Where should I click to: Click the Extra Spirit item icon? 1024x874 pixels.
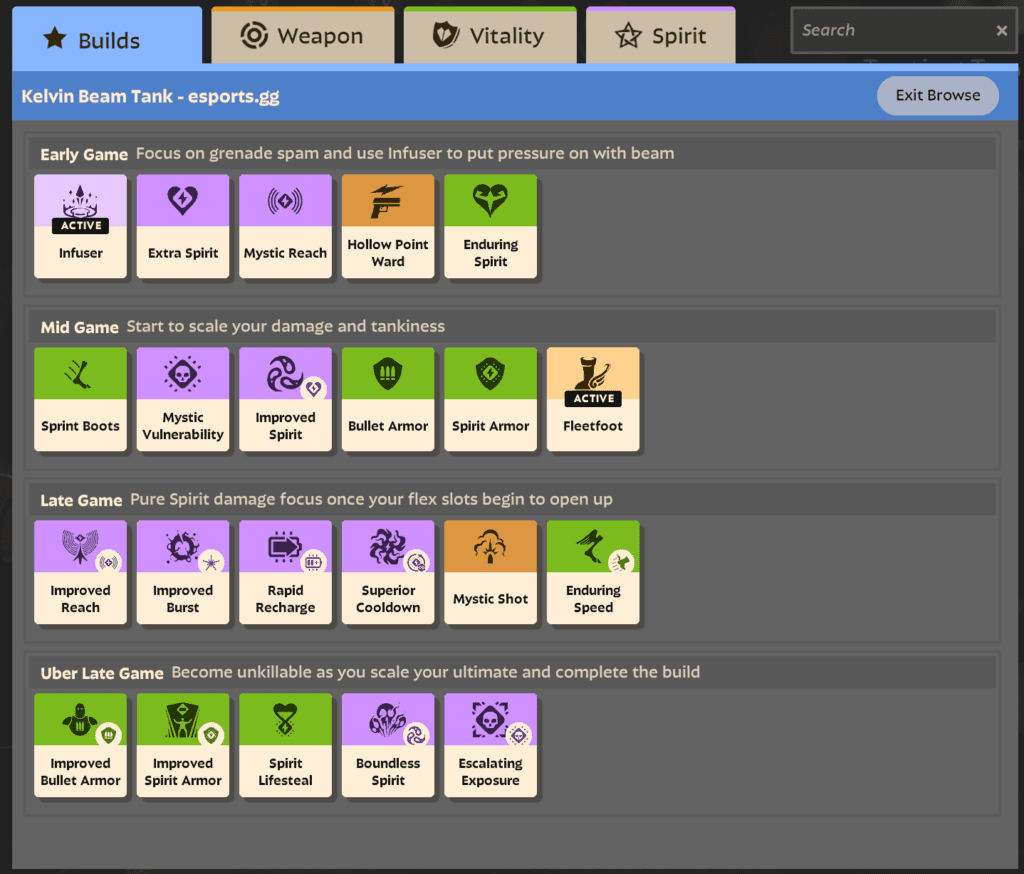click(x=183, y=225)
